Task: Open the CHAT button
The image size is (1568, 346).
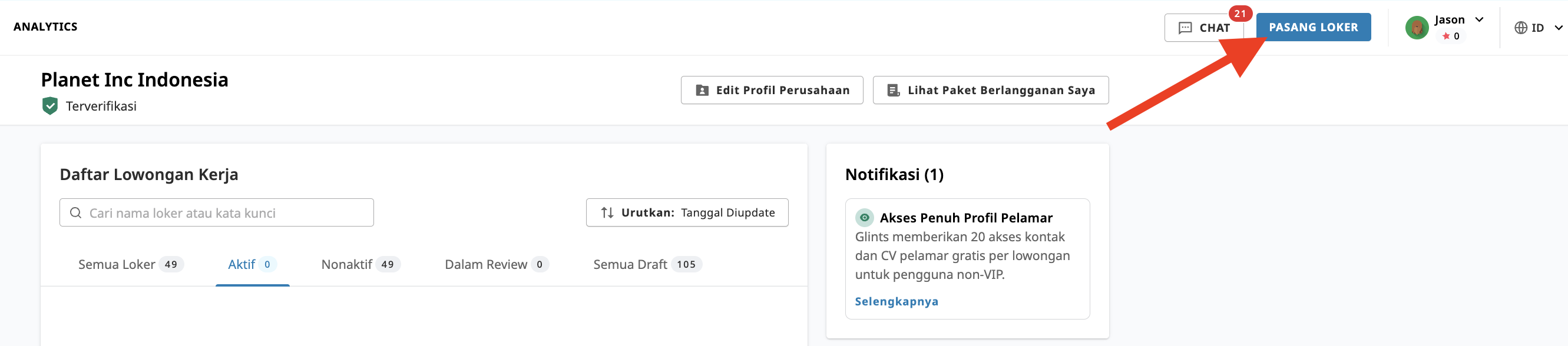Action: (1203, 28)
